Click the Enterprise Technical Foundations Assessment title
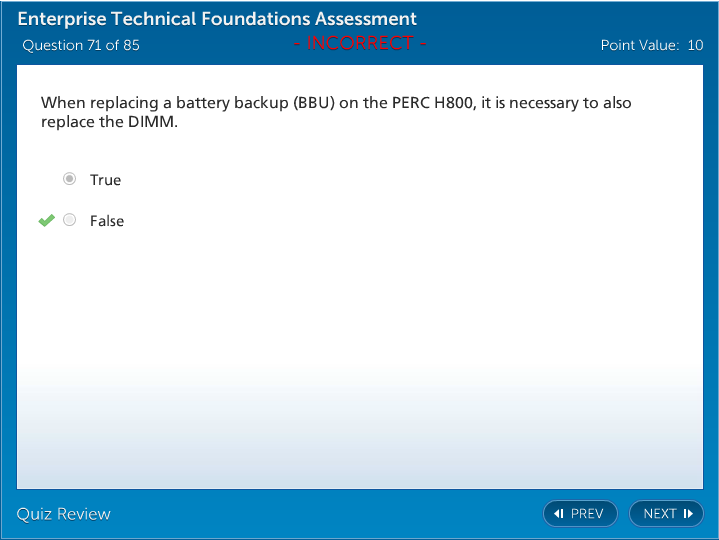This screenshot has width=719, height=540. pos(217,19)
